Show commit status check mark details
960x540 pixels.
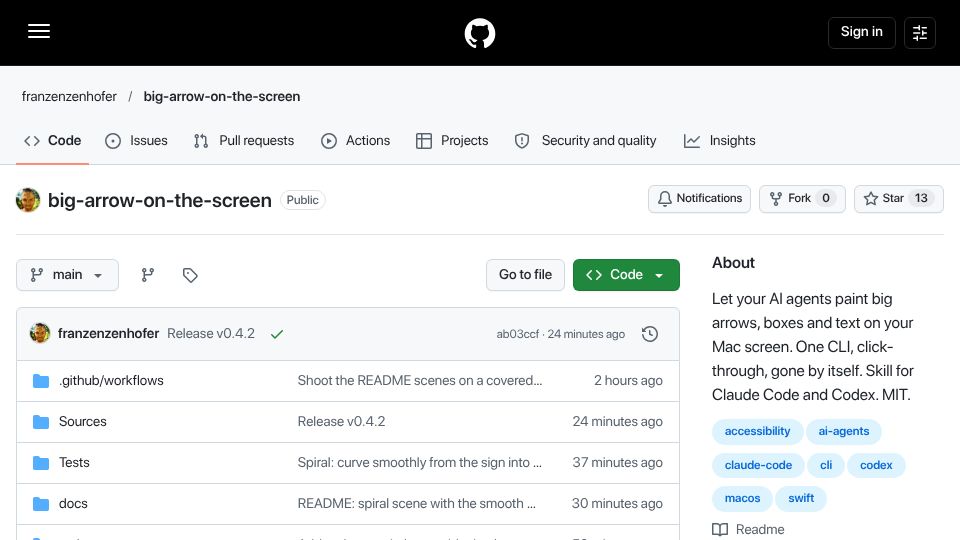(x=277, y=334)
